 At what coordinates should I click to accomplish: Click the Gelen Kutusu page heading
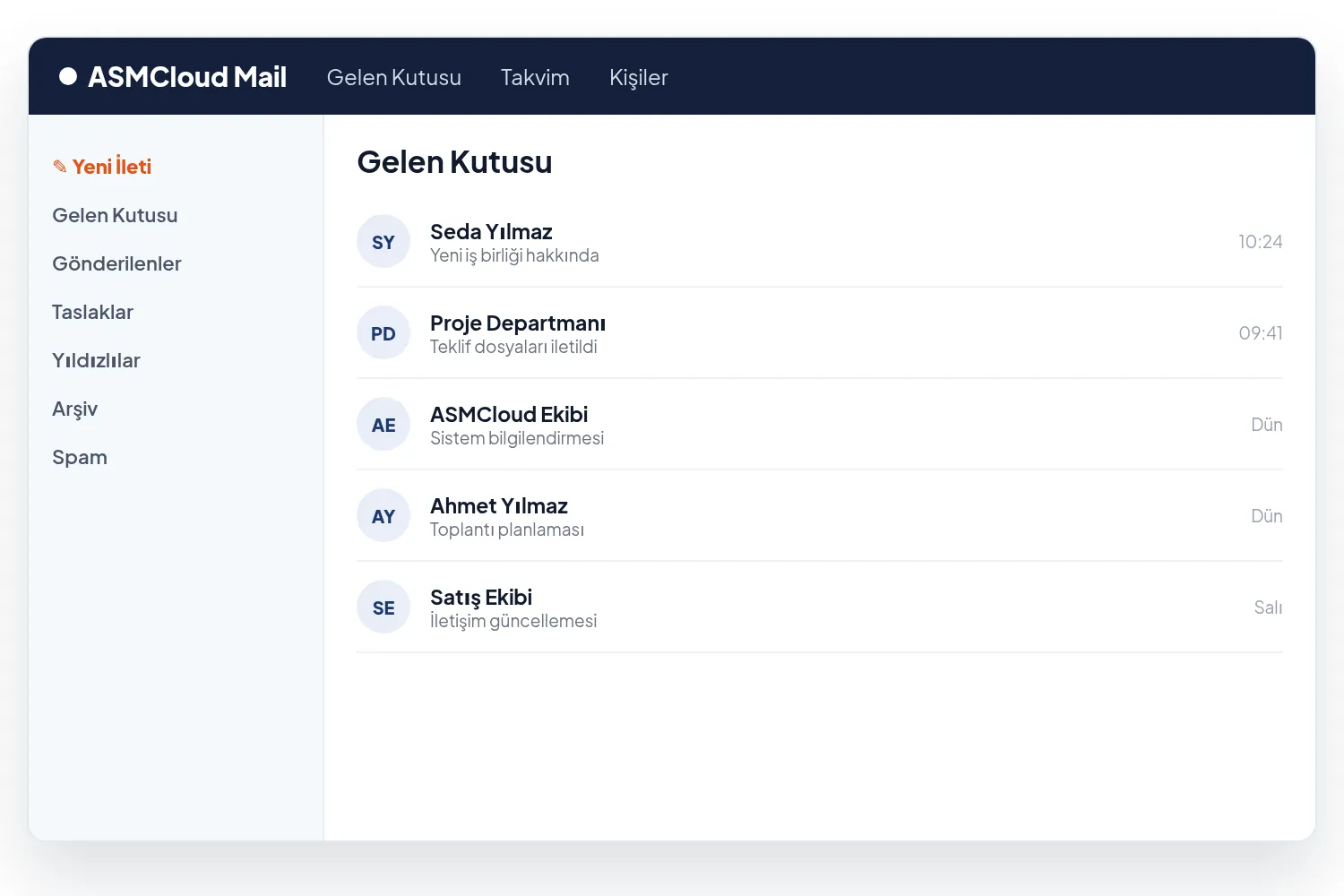455,162
